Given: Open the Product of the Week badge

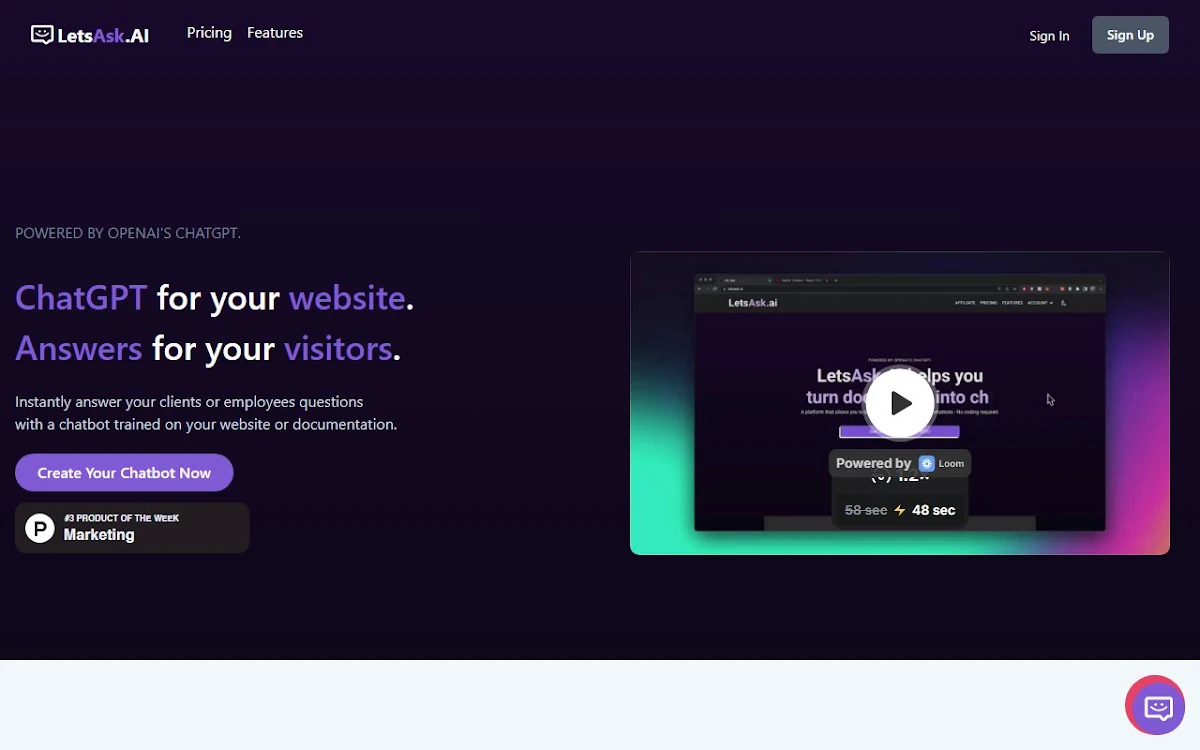Looking at the screenshot, I should click(132, 528).
